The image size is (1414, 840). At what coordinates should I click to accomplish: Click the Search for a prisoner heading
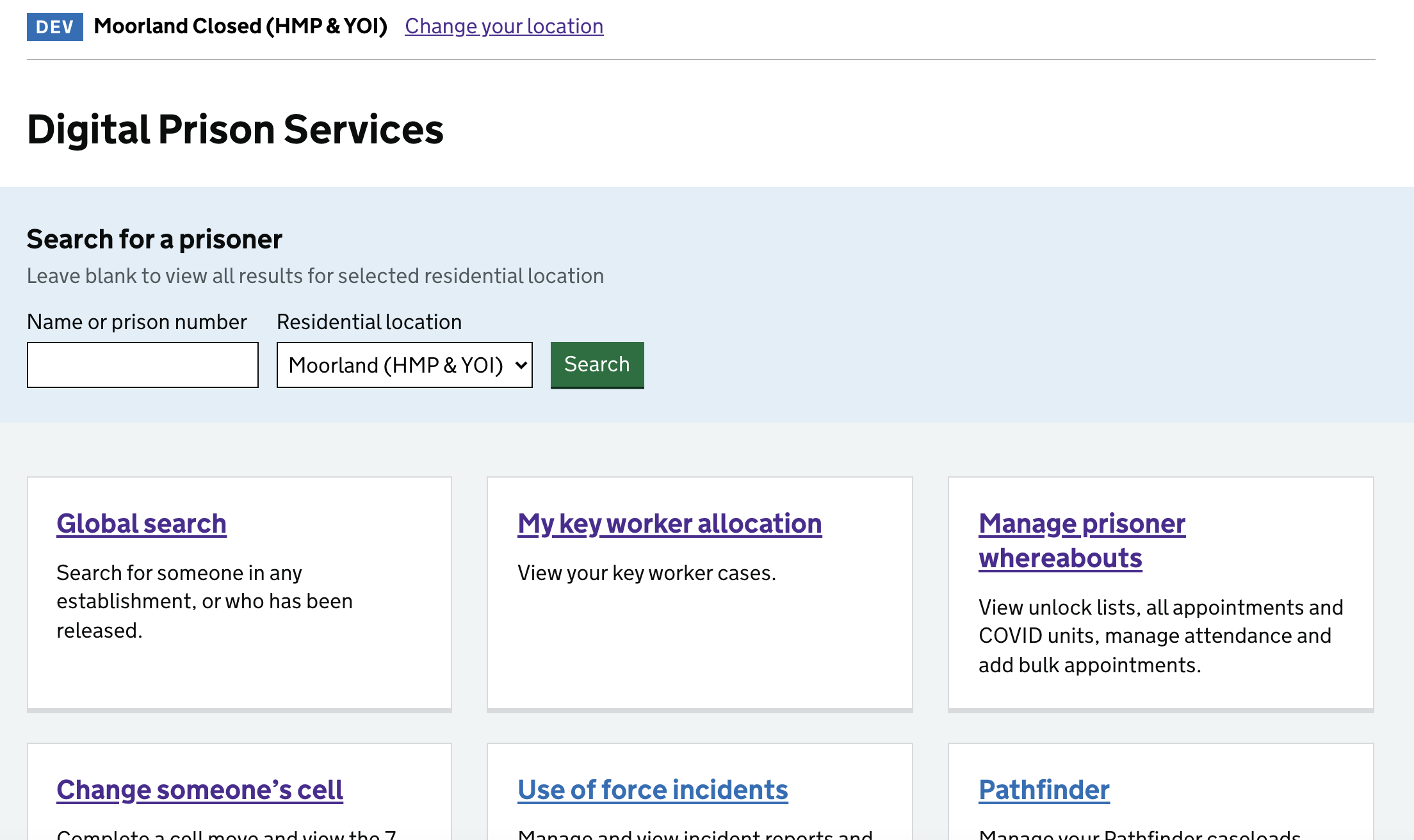point(154,239)
